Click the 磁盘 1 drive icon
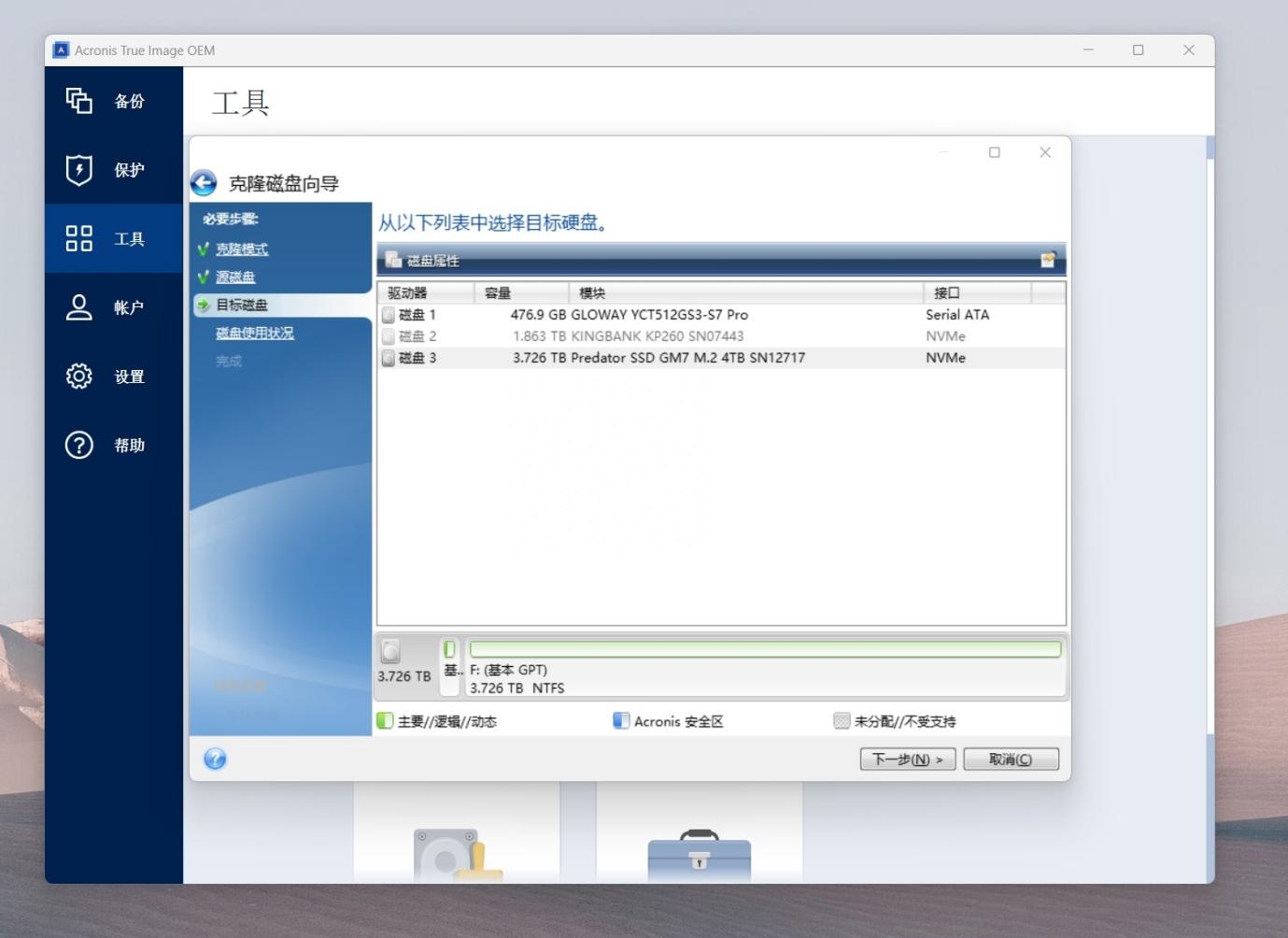The image size is (1288, 938). point(388,315)
